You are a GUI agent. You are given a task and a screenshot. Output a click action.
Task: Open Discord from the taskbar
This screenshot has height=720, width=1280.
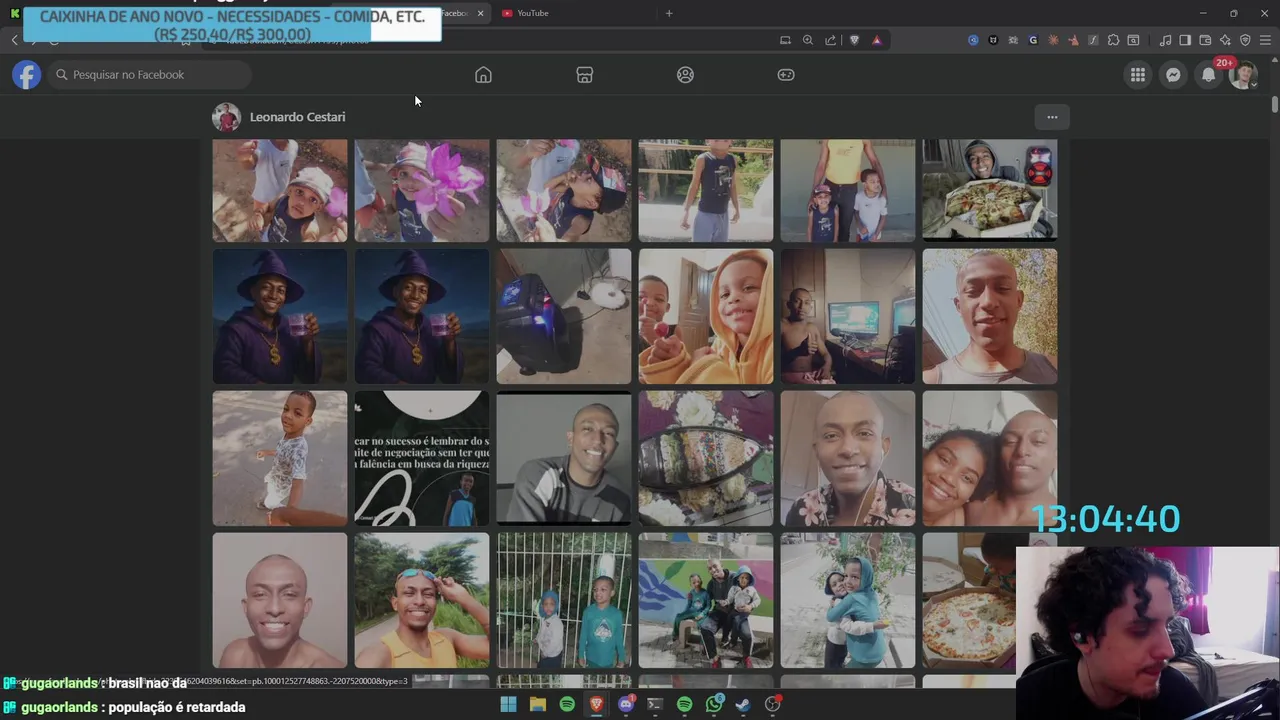(626, 705)
